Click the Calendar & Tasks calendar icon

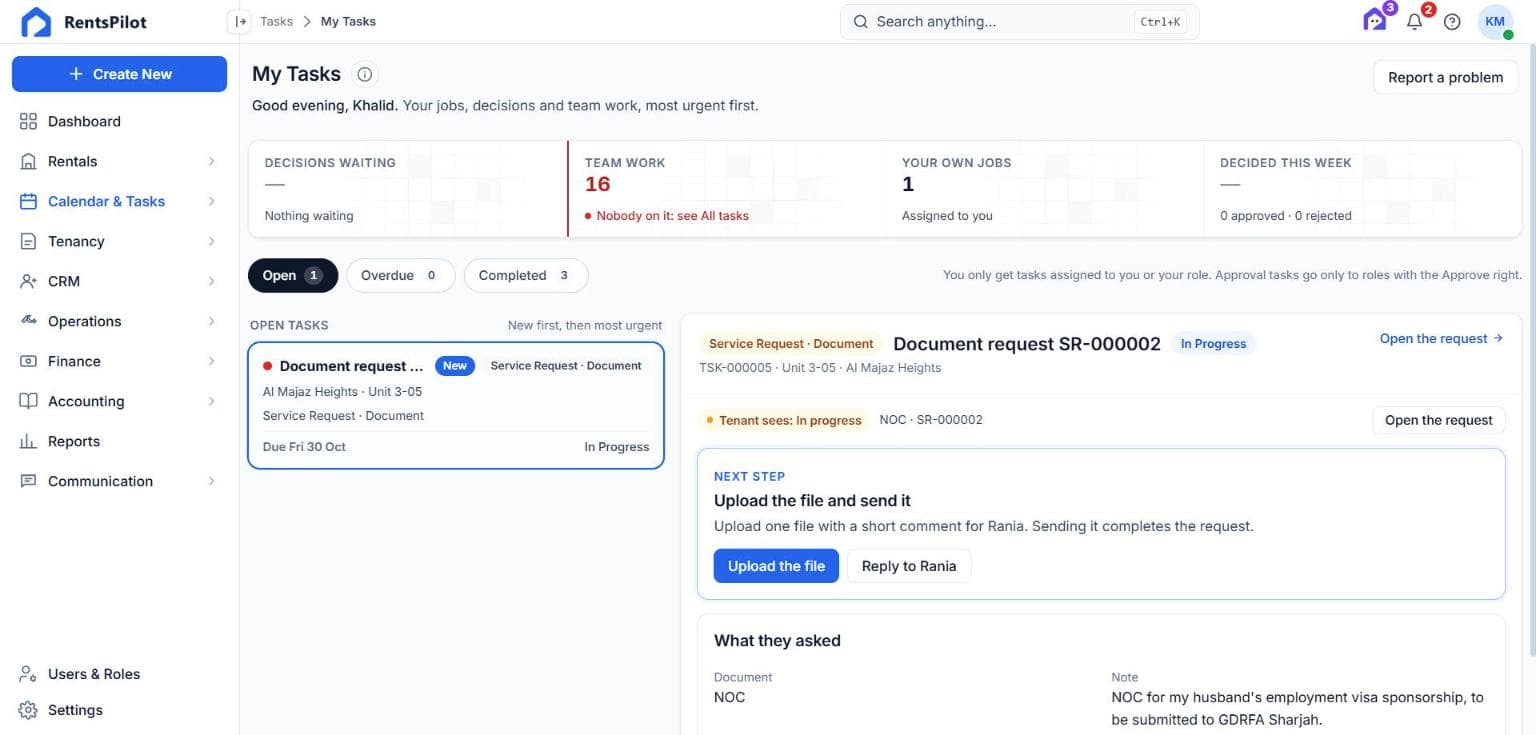28,201
